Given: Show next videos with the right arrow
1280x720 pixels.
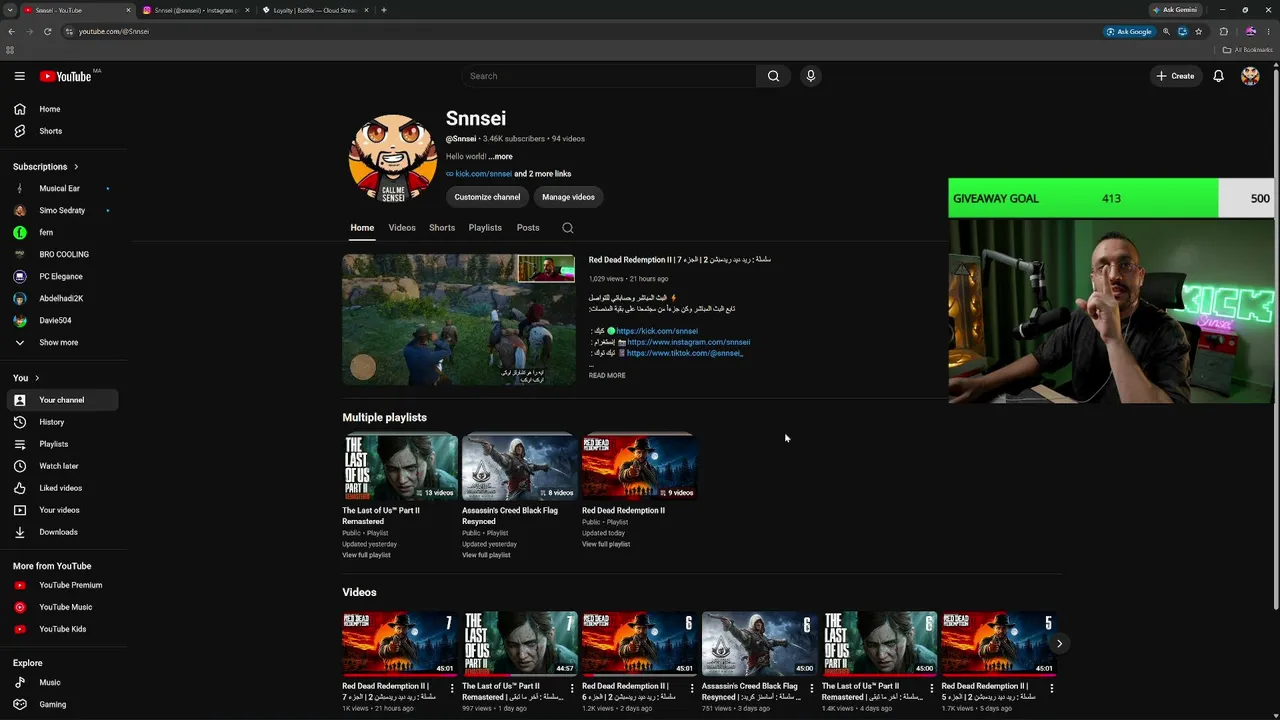Looking at the screenshot, I should tap(1059, 643).
